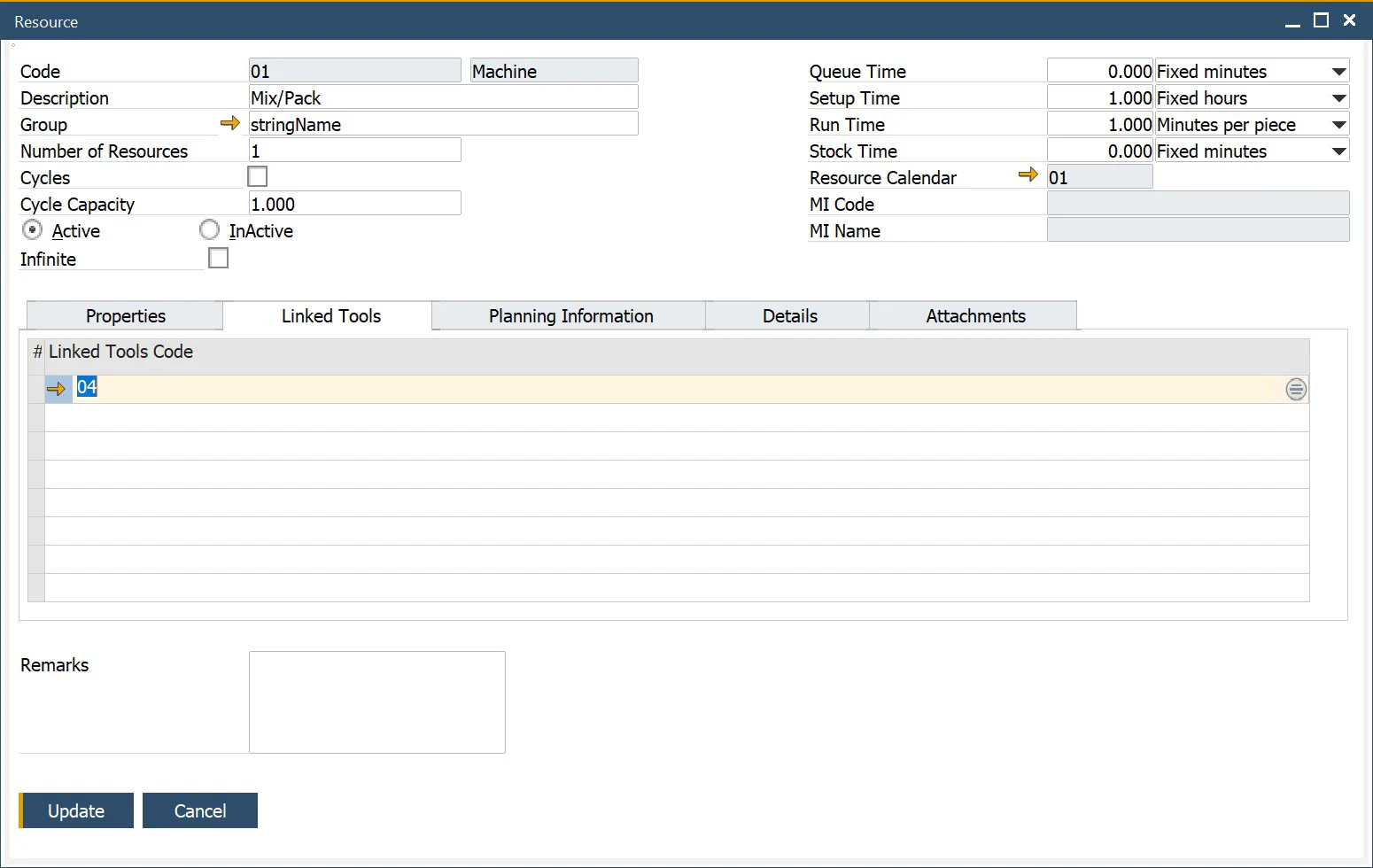Open the choose-from-list icon in Linked Tools row
The image size is (1373, 868).
[x=1295, y=389]
